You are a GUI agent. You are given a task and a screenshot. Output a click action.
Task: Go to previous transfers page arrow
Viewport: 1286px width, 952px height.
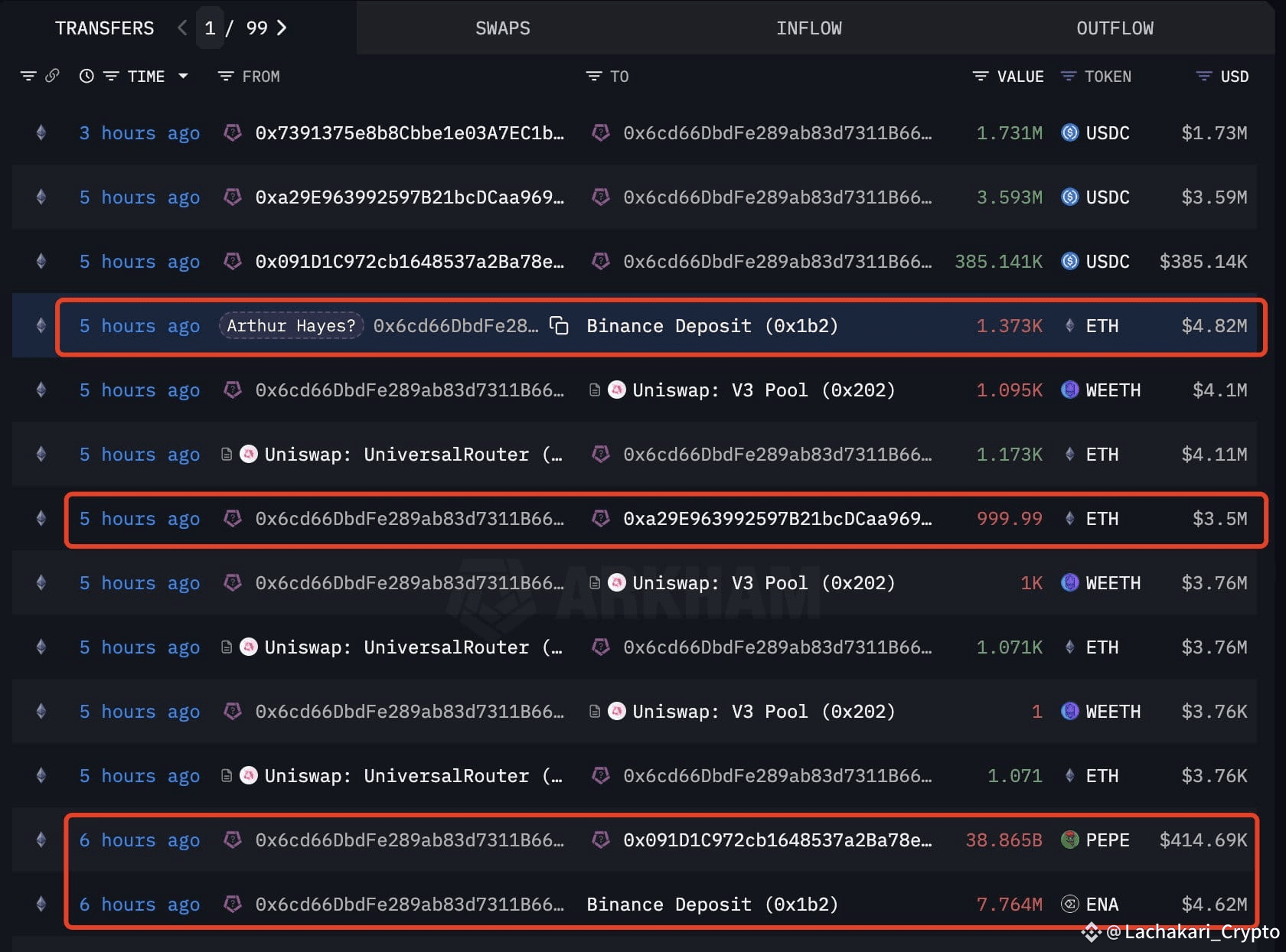click(182, 28)
